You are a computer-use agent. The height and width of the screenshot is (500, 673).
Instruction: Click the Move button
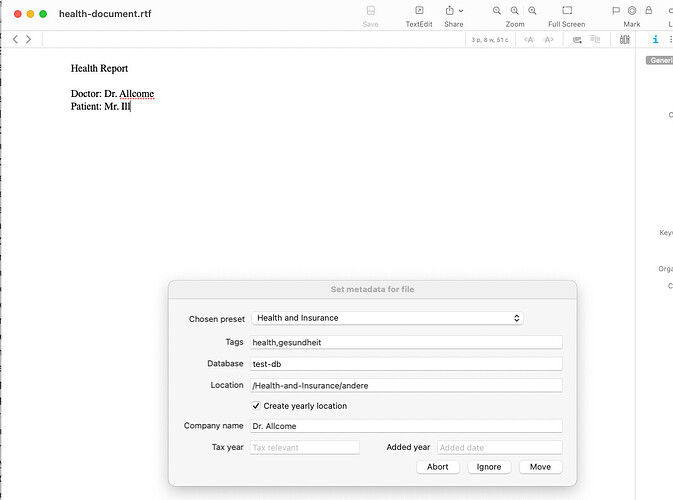pyautogui.click(x=540, y=467)
